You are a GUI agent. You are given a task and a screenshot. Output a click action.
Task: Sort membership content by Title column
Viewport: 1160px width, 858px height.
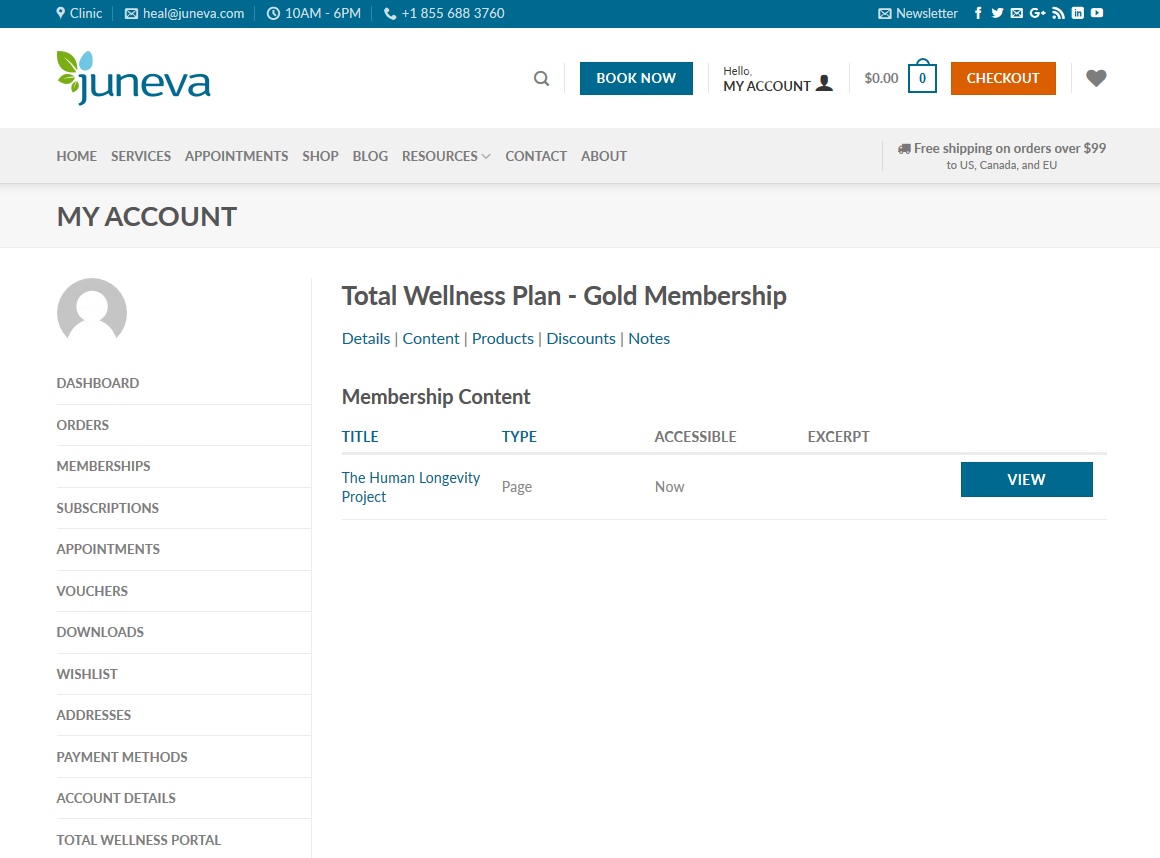tap(360, 436)
